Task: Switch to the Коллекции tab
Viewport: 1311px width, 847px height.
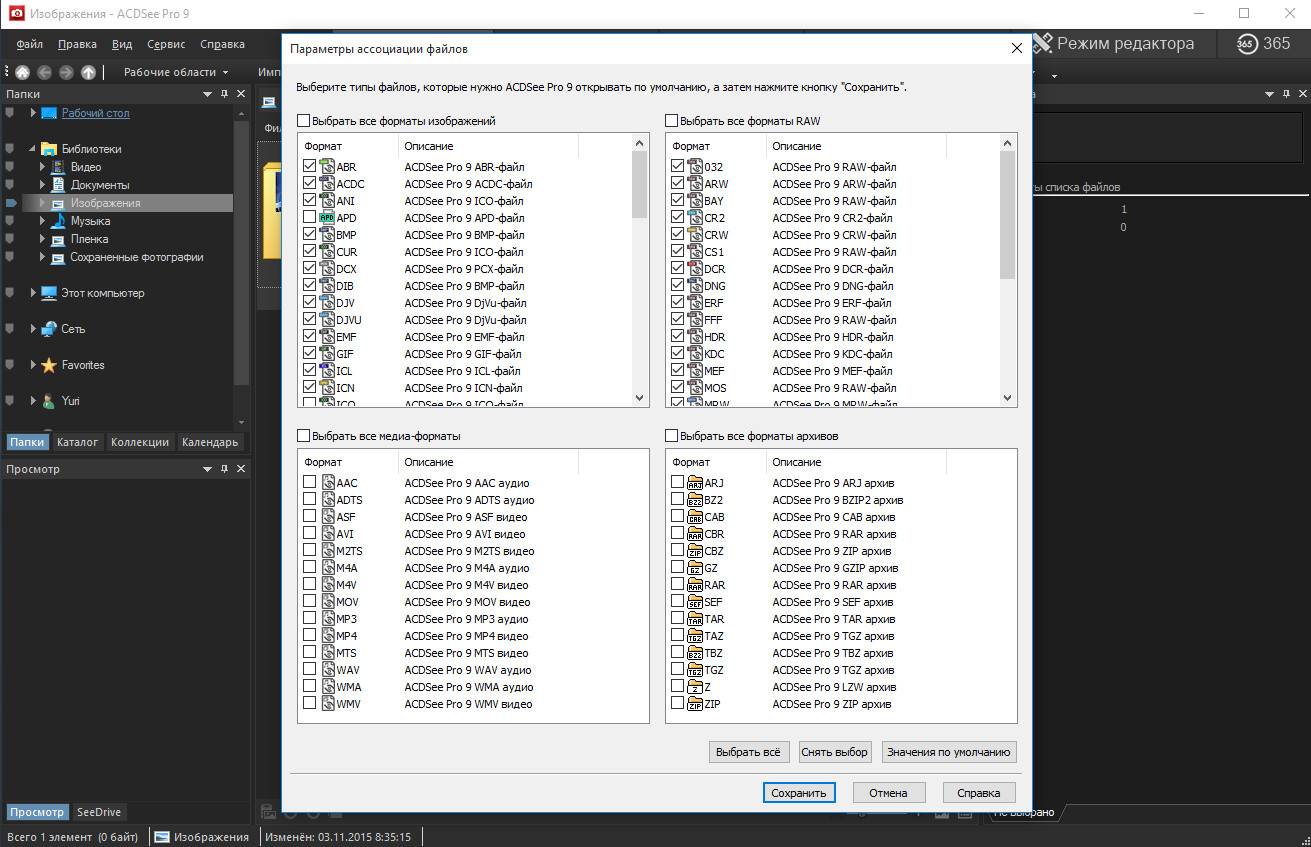Action: click(x=140, y=442)
